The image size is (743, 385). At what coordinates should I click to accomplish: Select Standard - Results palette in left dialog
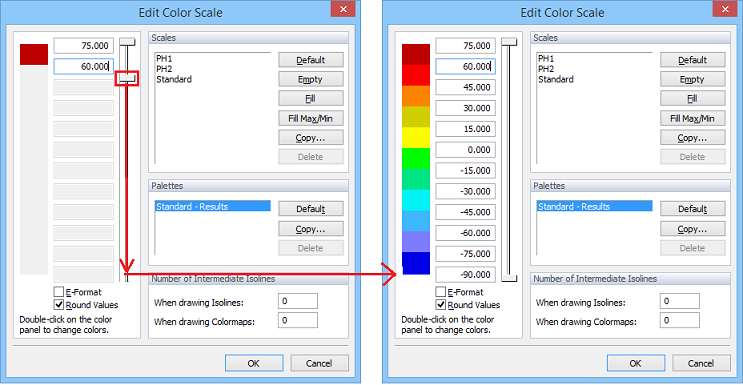coord(213,206)
